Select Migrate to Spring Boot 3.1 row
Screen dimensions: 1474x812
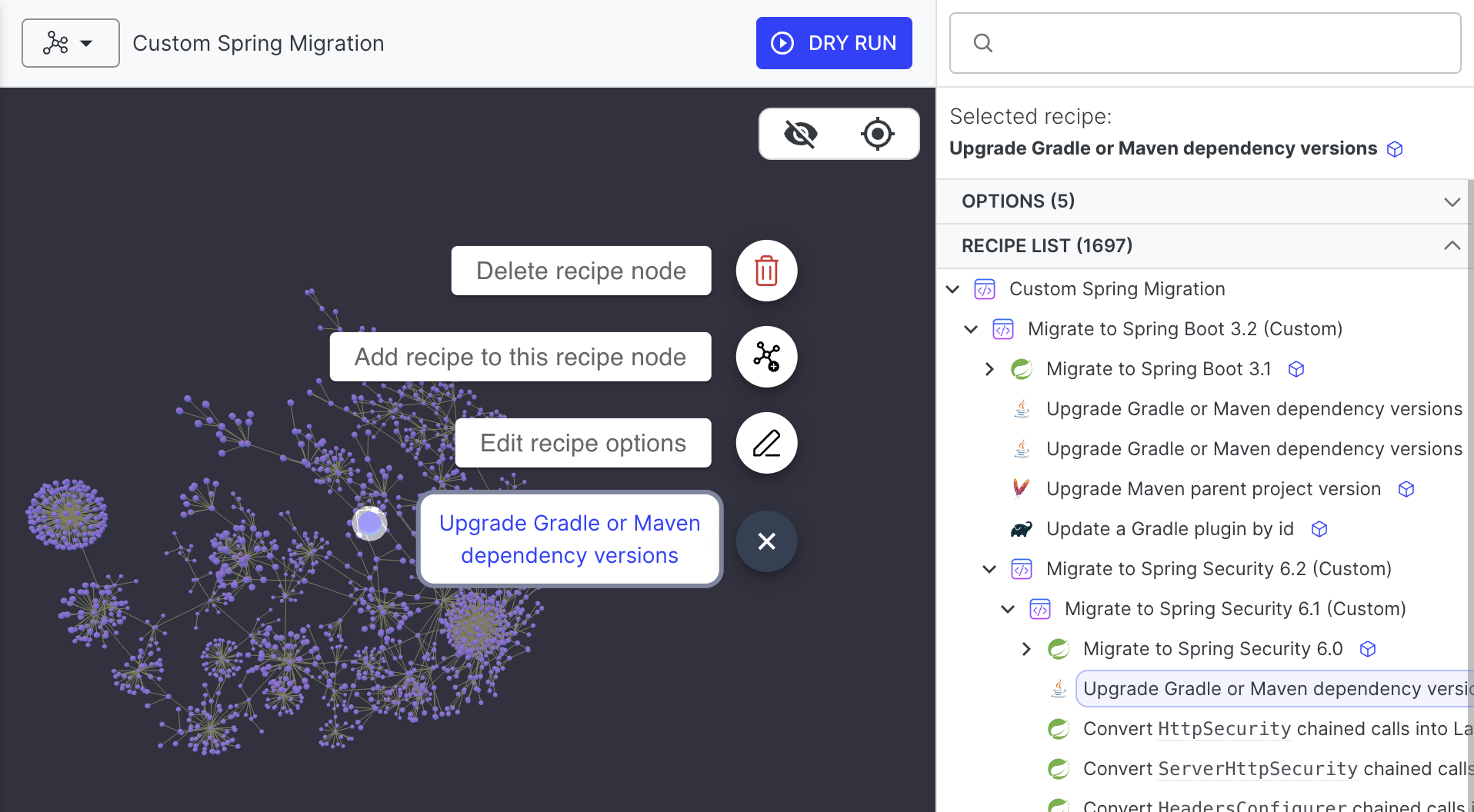tap(1159, 369)
